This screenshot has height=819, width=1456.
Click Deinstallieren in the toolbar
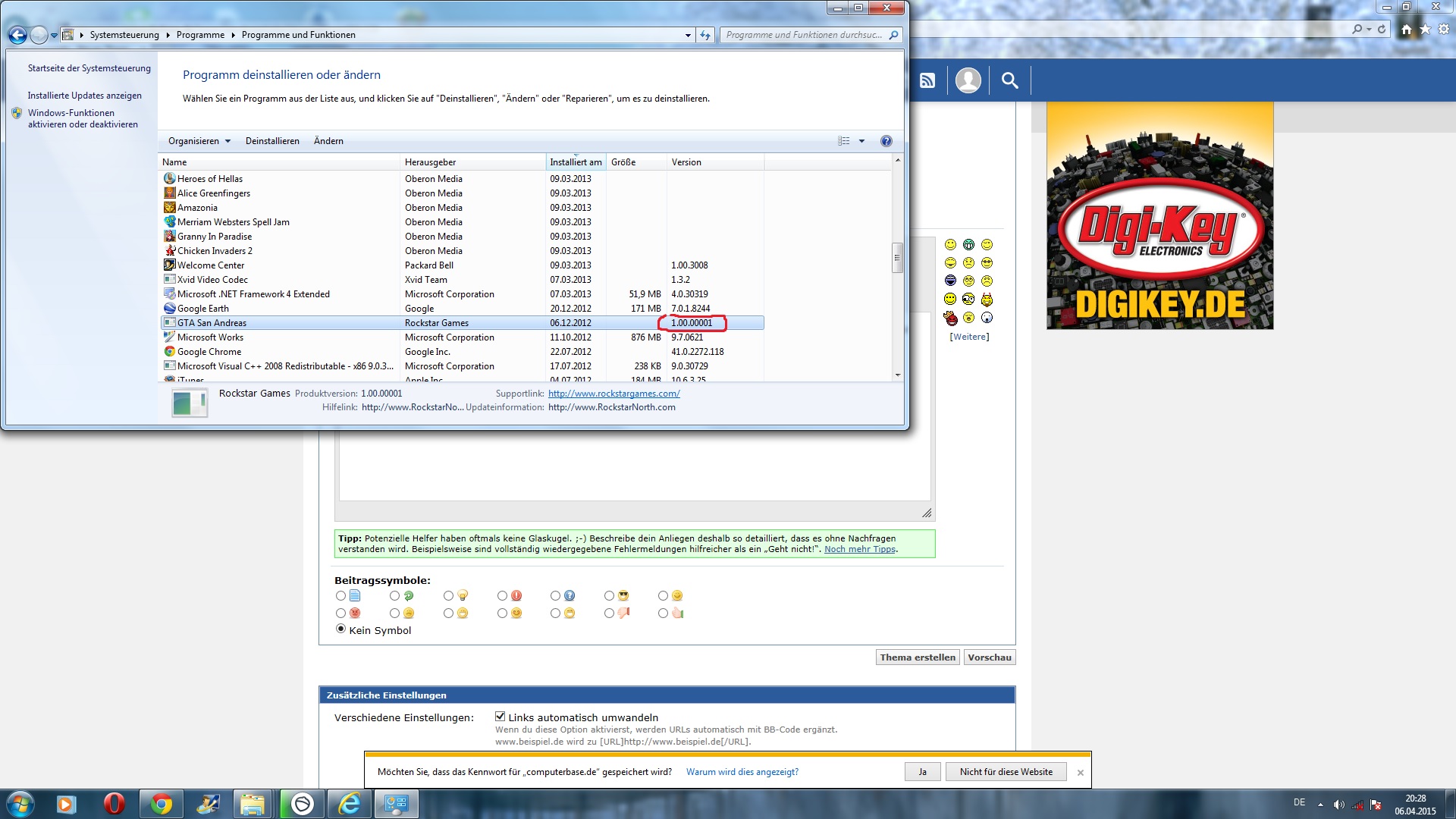272,141
